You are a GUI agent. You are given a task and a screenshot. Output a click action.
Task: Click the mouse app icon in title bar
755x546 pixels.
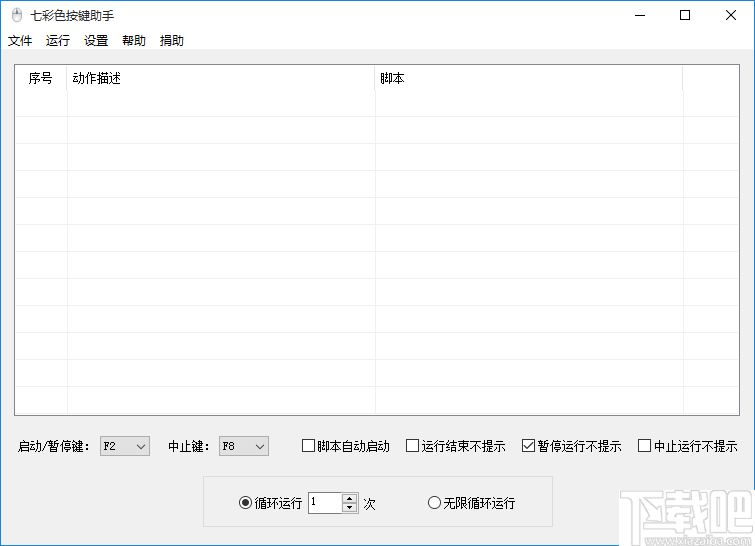click(17, 15)
